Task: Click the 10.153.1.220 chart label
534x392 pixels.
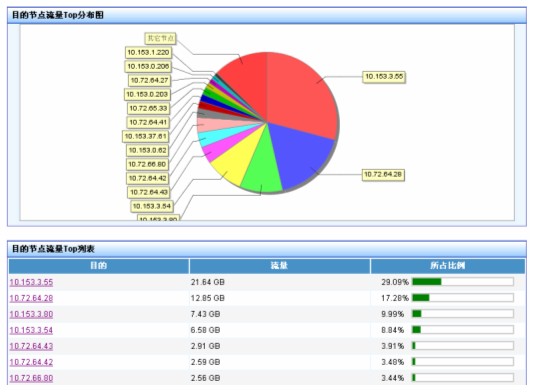Action: 148,52
